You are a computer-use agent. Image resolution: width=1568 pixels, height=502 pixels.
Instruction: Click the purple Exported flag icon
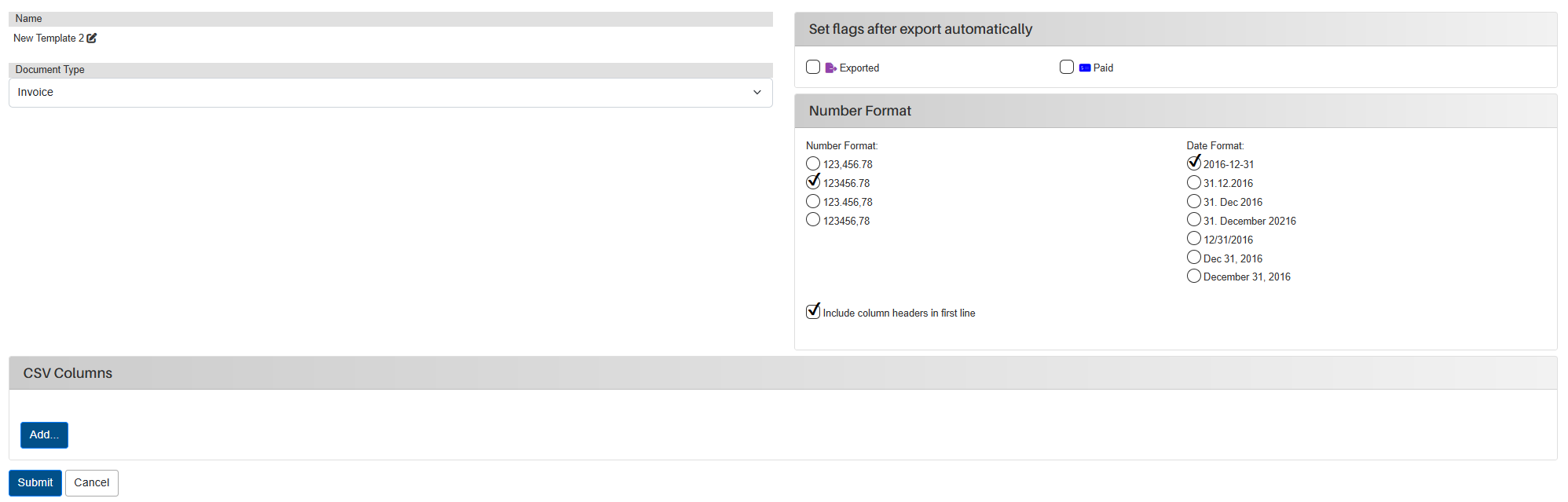tap(830, 68)
